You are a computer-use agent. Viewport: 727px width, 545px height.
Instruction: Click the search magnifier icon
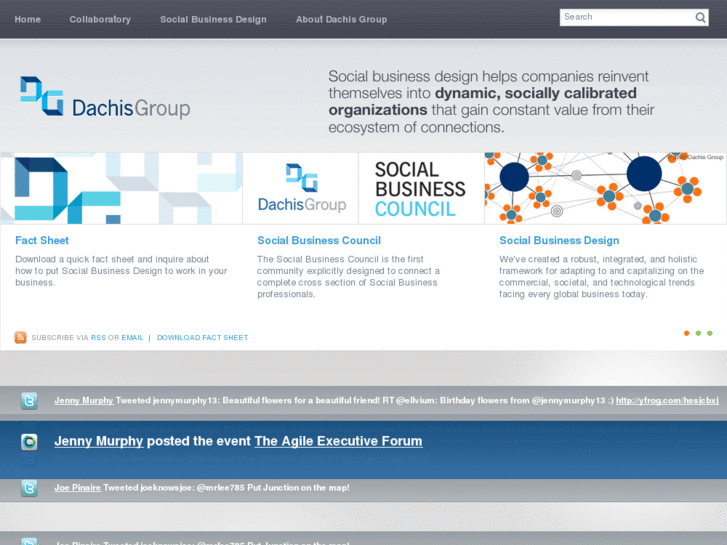pyautogui.click(x=700, y=18)
